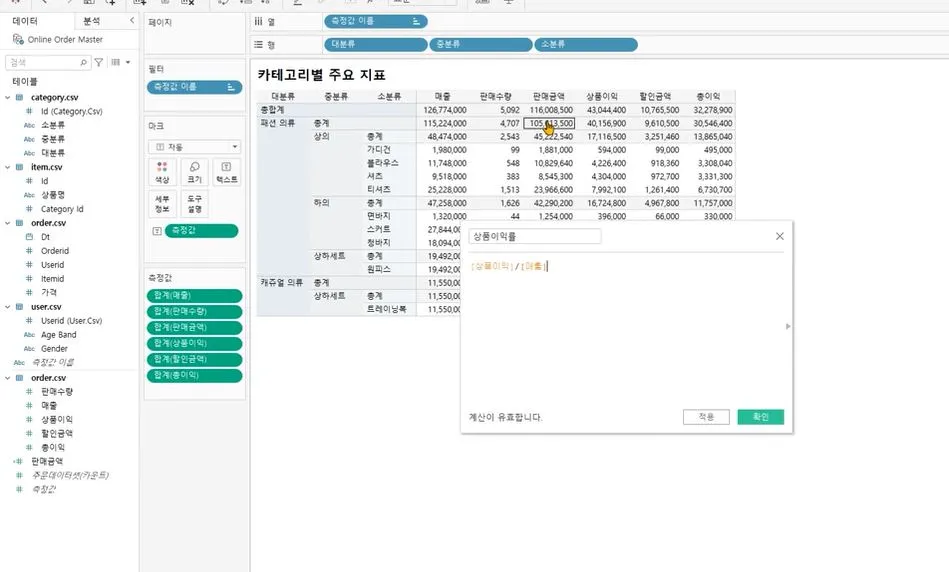Click the magnifier icon in the search box
Viewport: 949px width, 572px height.
coord(84,62)
